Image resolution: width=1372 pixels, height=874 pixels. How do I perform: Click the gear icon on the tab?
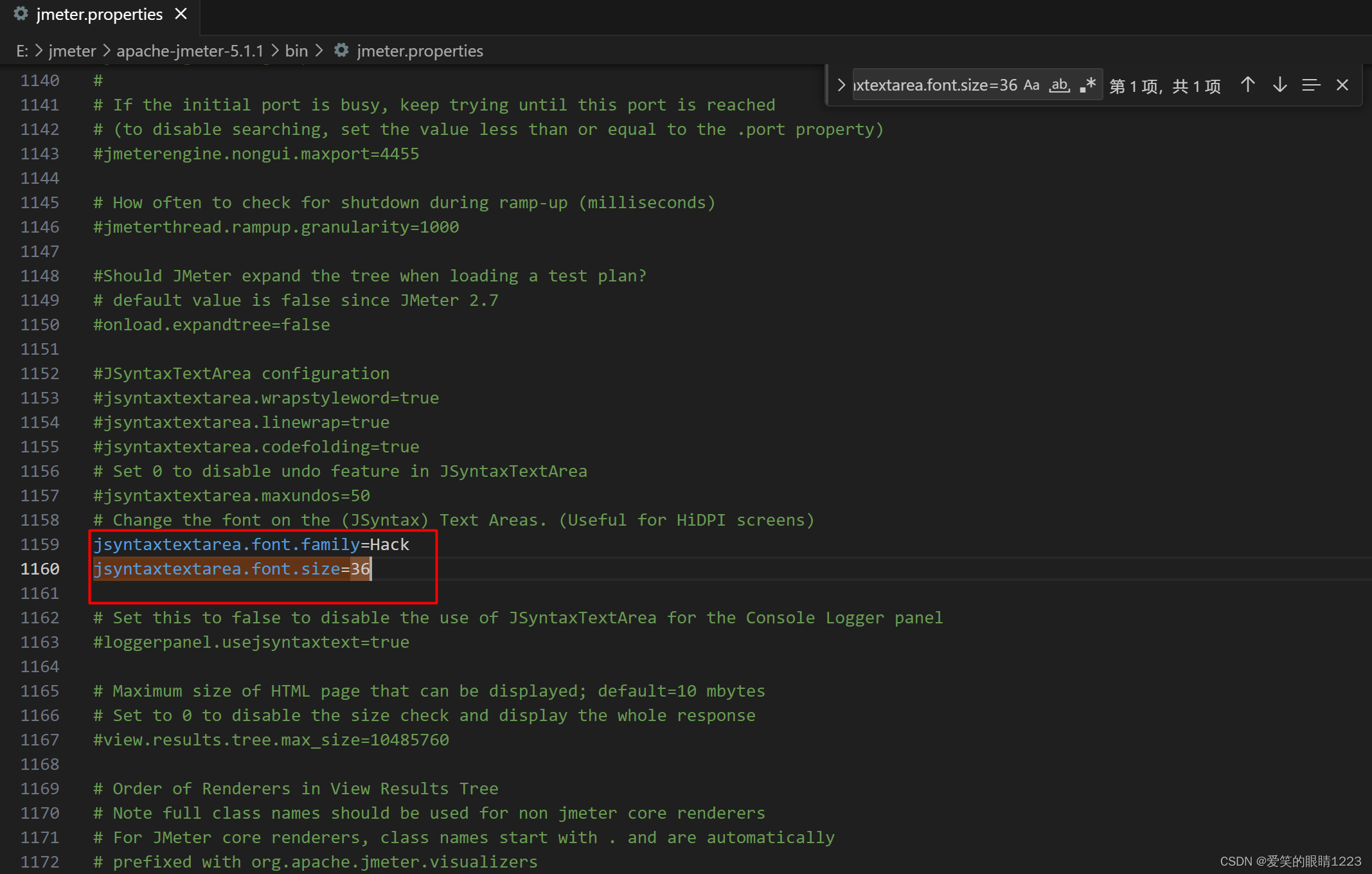click(x=21, y=13)
